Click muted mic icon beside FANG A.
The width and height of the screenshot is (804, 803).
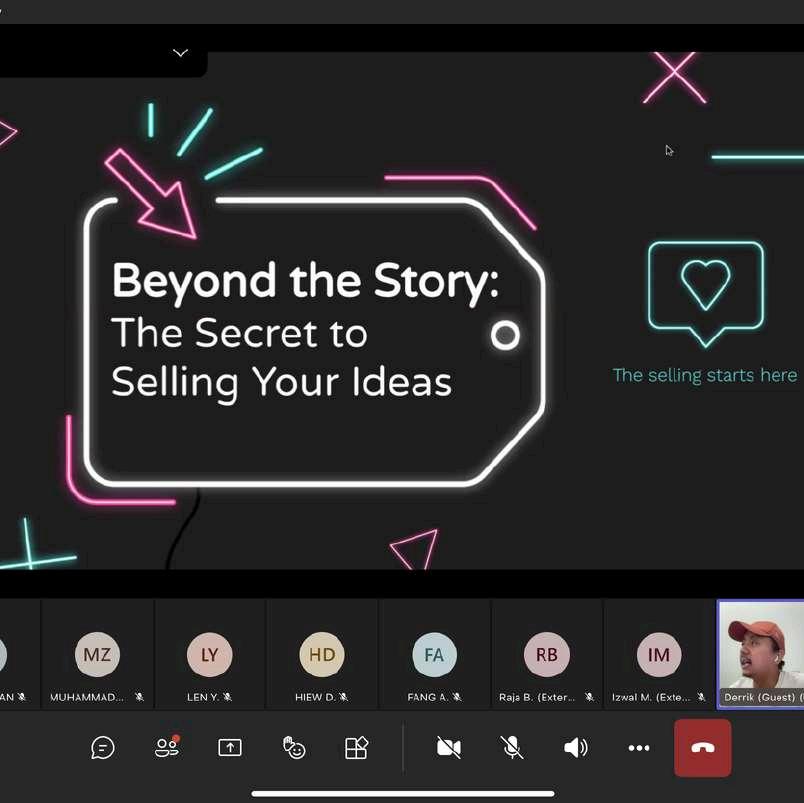tap(456, 697)
